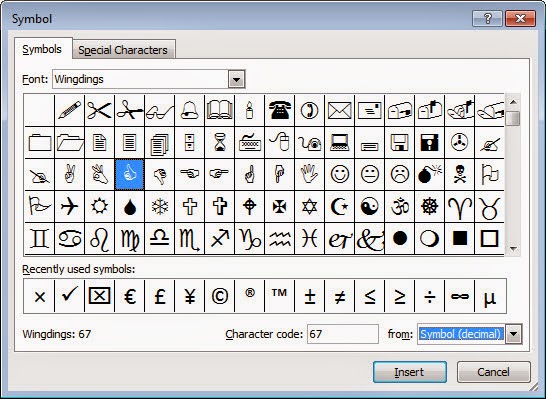Select the recently used division sign
This screenshot has width=546, height=399.
429,296
